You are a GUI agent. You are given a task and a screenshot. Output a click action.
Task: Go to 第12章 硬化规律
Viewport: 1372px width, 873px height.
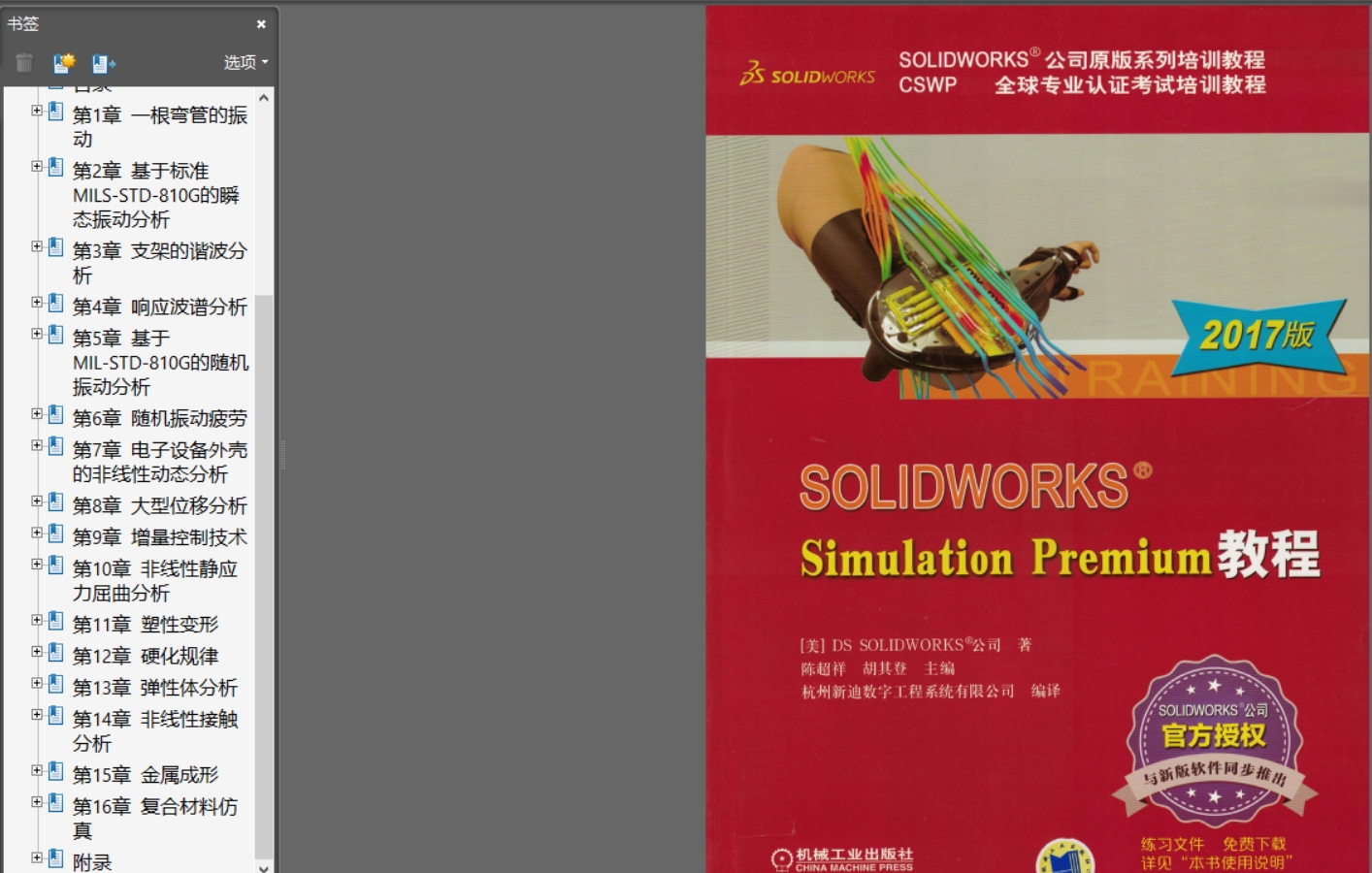[146, 656]
